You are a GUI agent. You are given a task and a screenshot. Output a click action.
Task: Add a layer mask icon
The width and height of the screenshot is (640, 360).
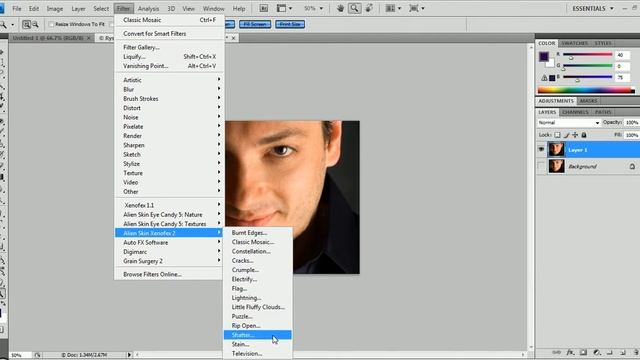[x=584, y=352]
